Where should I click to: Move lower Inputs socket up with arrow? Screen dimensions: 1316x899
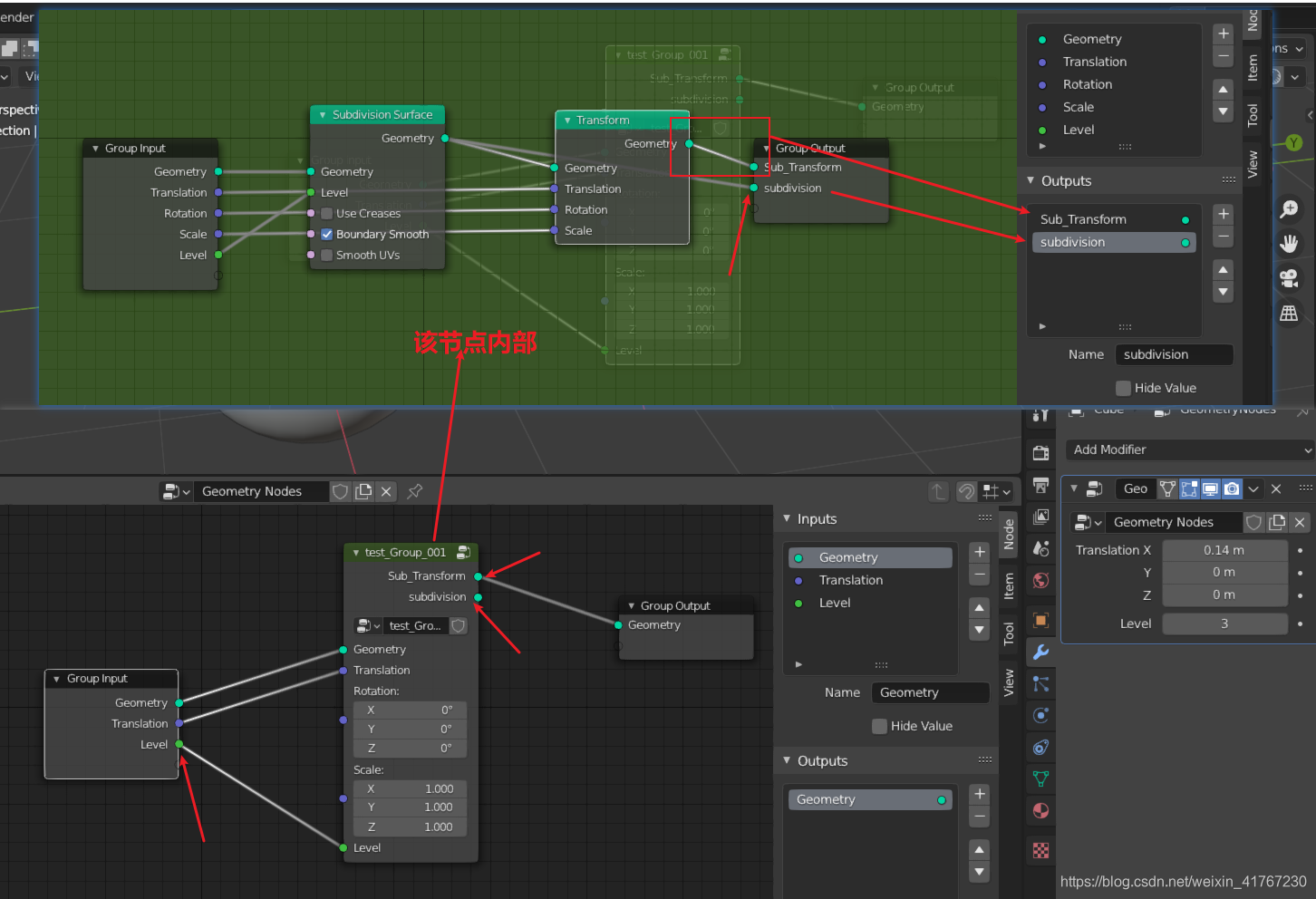pos(980,607)
